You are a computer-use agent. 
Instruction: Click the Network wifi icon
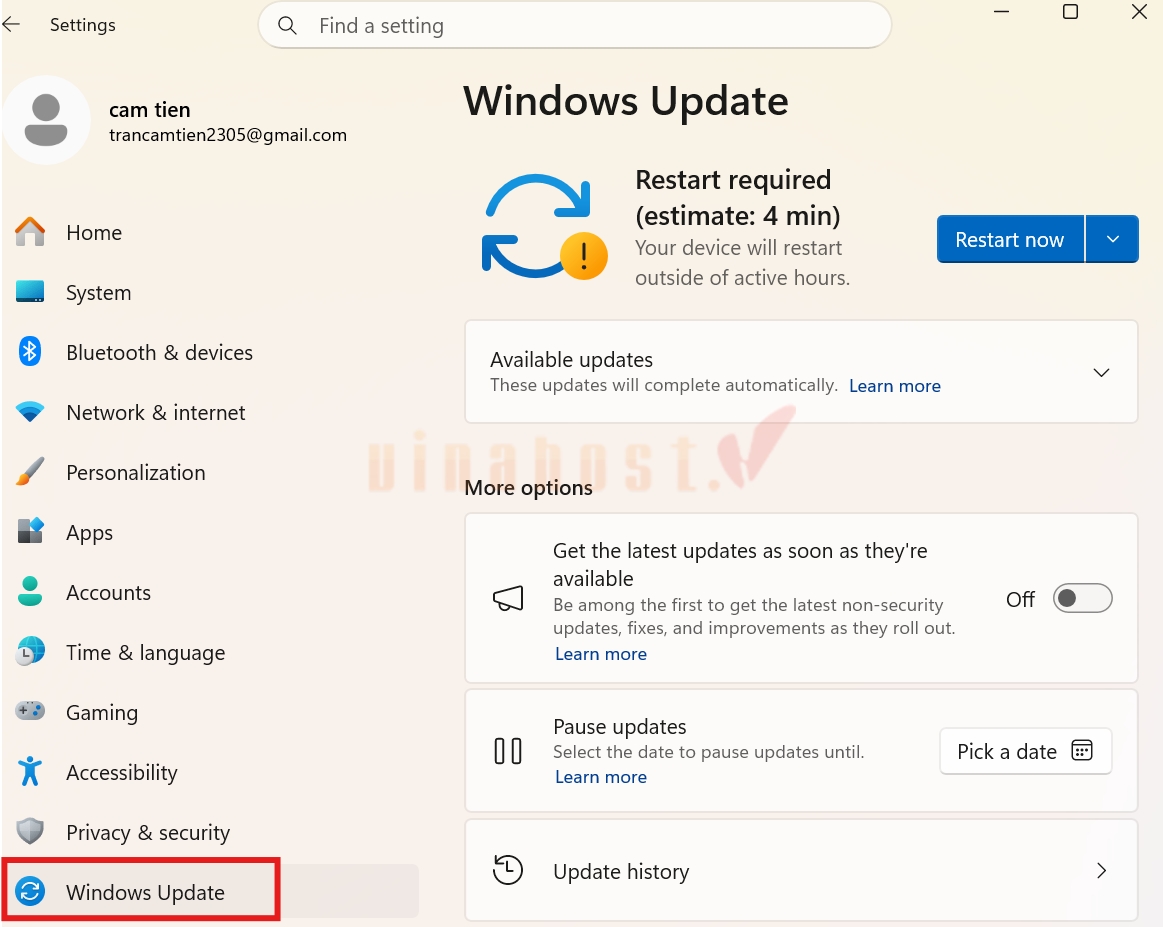click(x=30, y=412)
